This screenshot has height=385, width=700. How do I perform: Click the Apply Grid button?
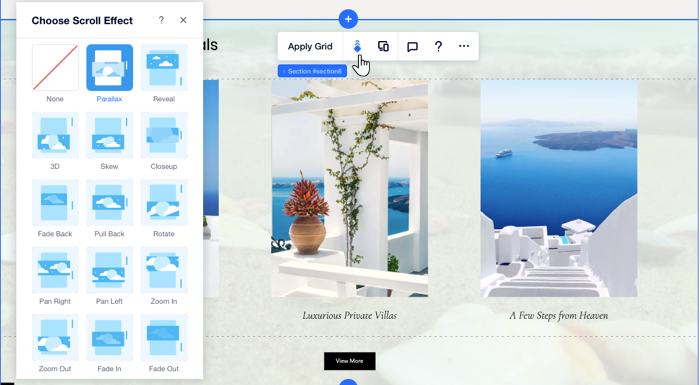310,46
